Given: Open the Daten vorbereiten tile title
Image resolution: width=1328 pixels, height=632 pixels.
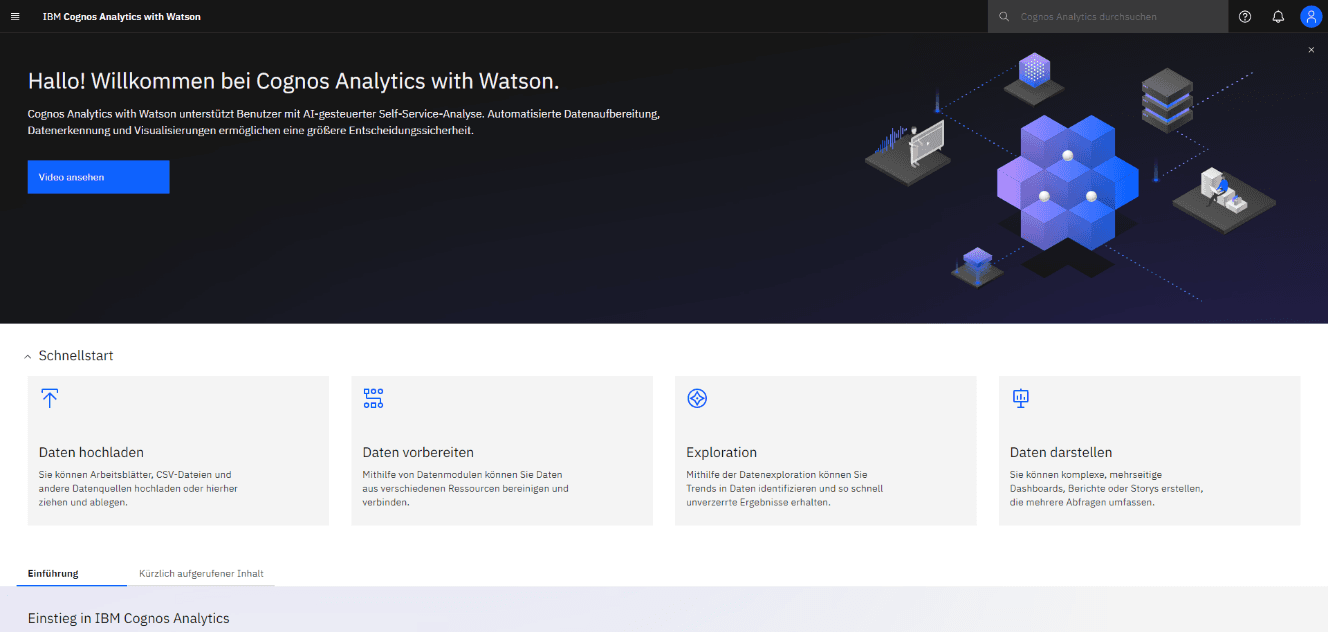Looking at the screenshot, I should [418, 452].
